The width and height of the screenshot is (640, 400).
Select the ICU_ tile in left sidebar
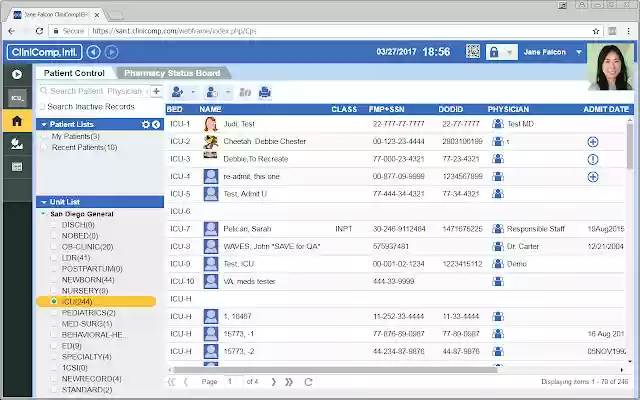click(x=17, y=98)
